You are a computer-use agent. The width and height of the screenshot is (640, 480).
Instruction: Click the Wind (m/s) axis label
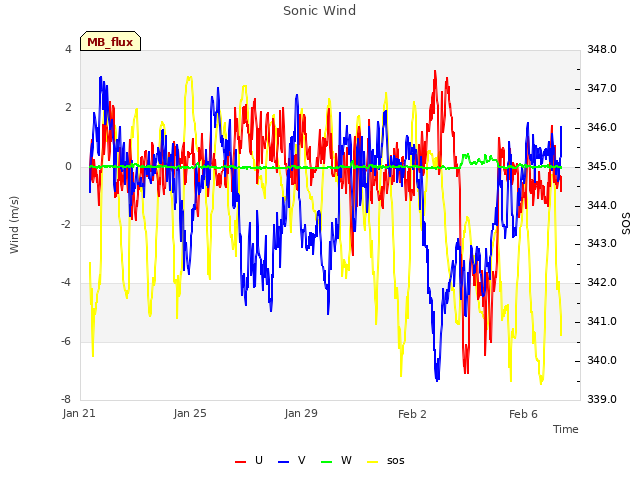[x=14, y=225]
